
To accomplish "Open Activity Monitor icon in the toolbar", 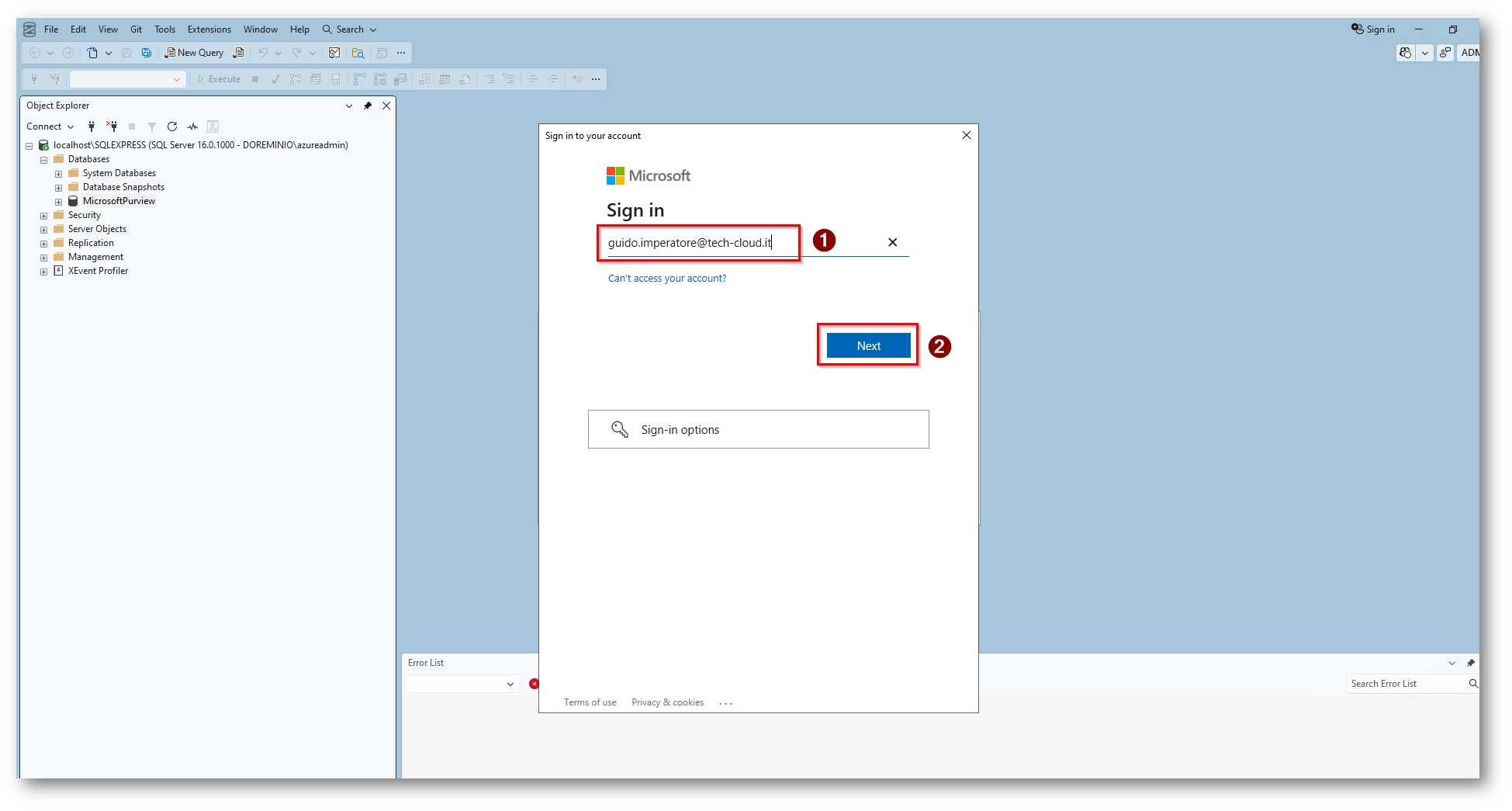I will (334, 53).
